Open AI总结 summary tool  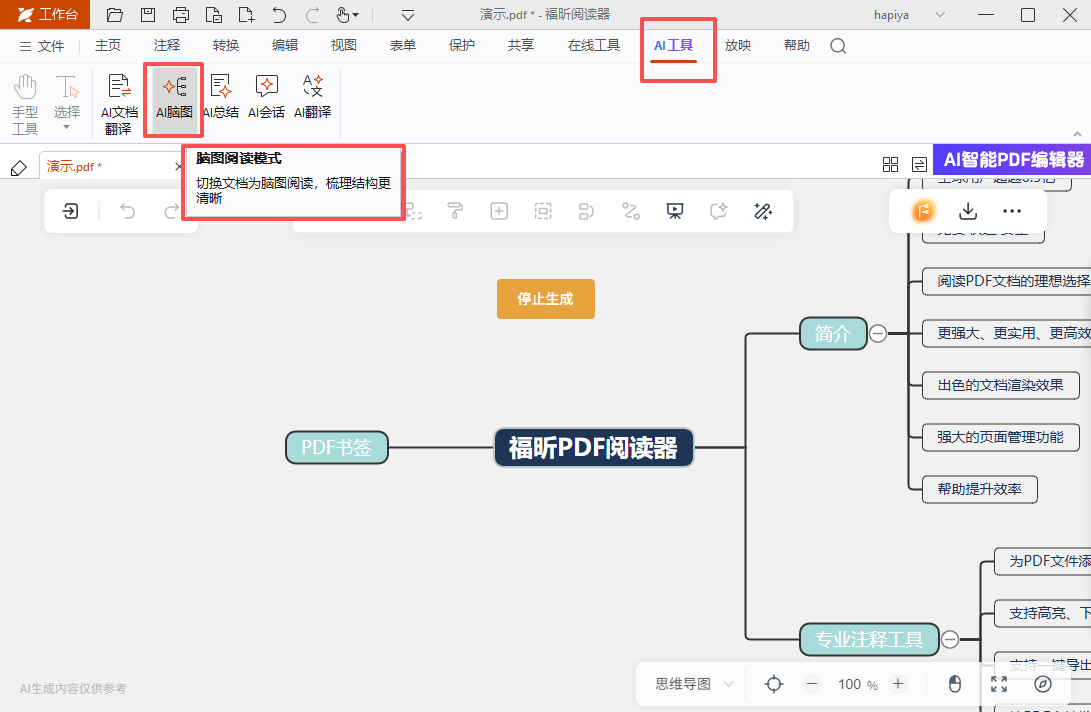[221, 97]
